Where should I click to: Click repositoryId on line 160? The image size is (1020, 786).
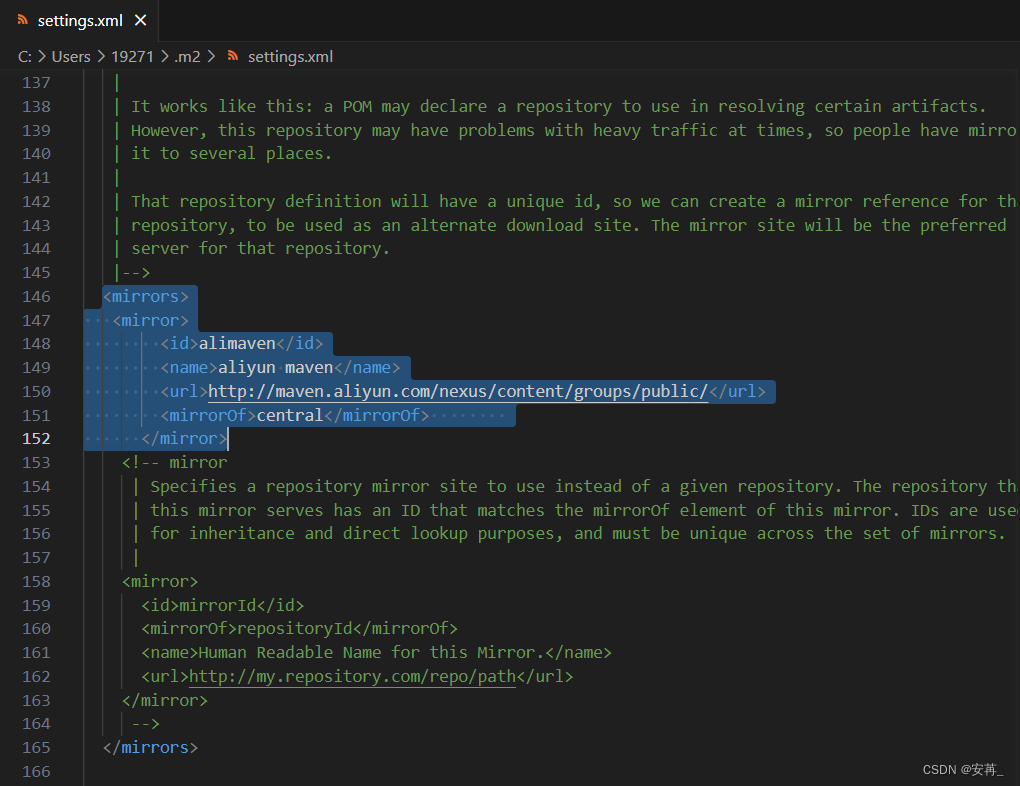click(x=295, y=629)
